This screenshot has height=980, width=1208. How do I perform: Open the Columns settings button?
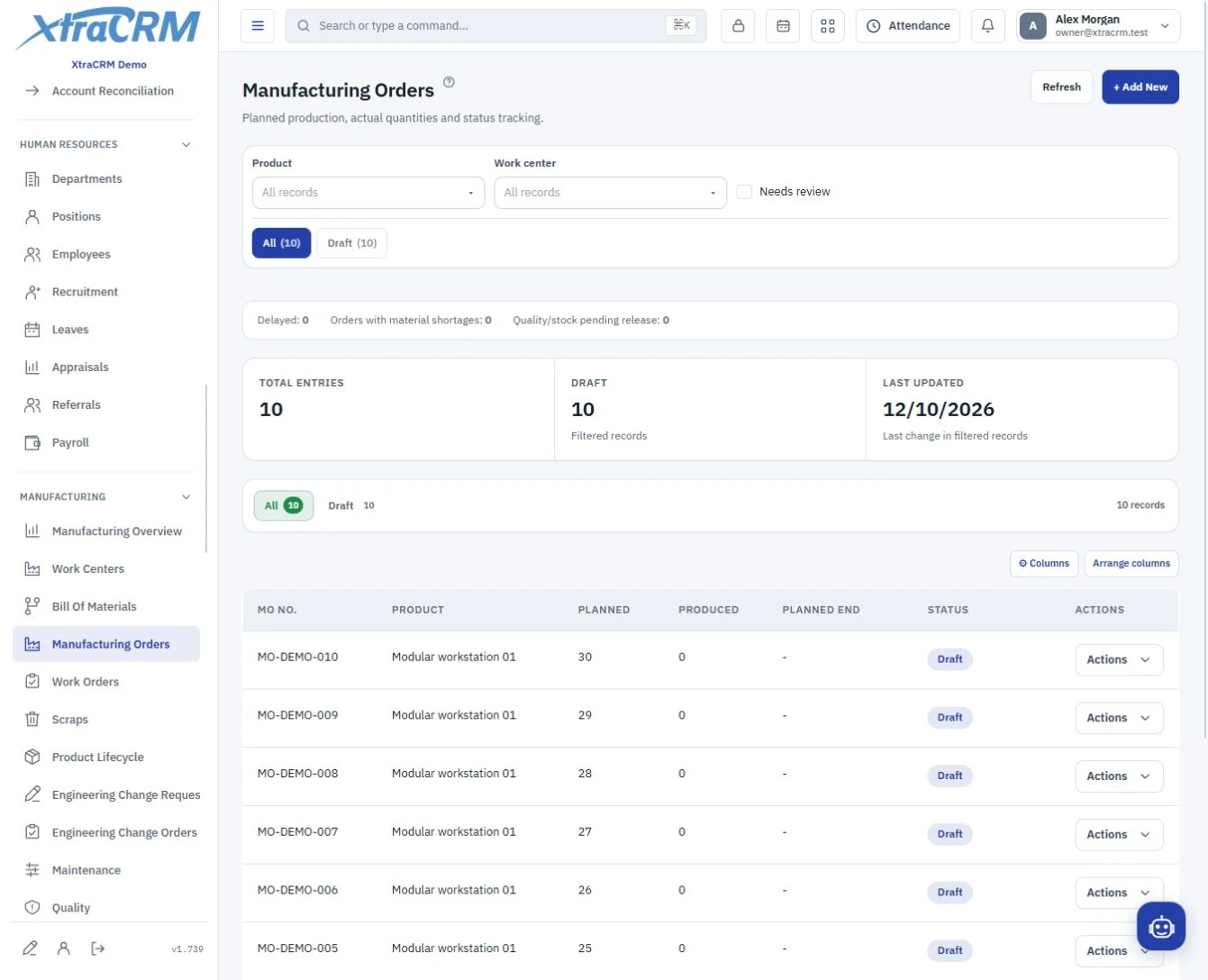tap(1044, 564)
